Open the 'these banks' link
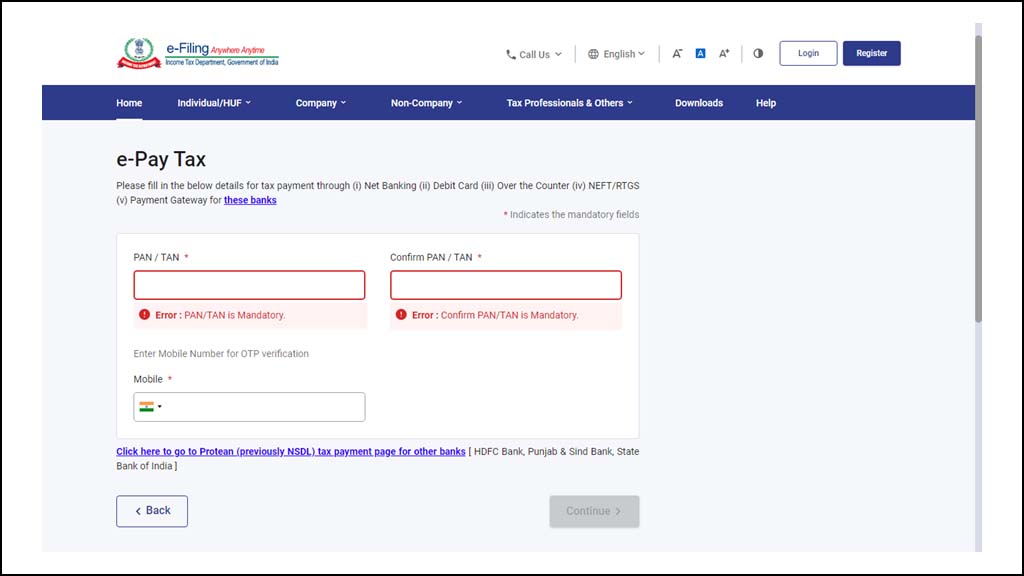This screenshot has height=576, width=1024. [x=250, y=200]
